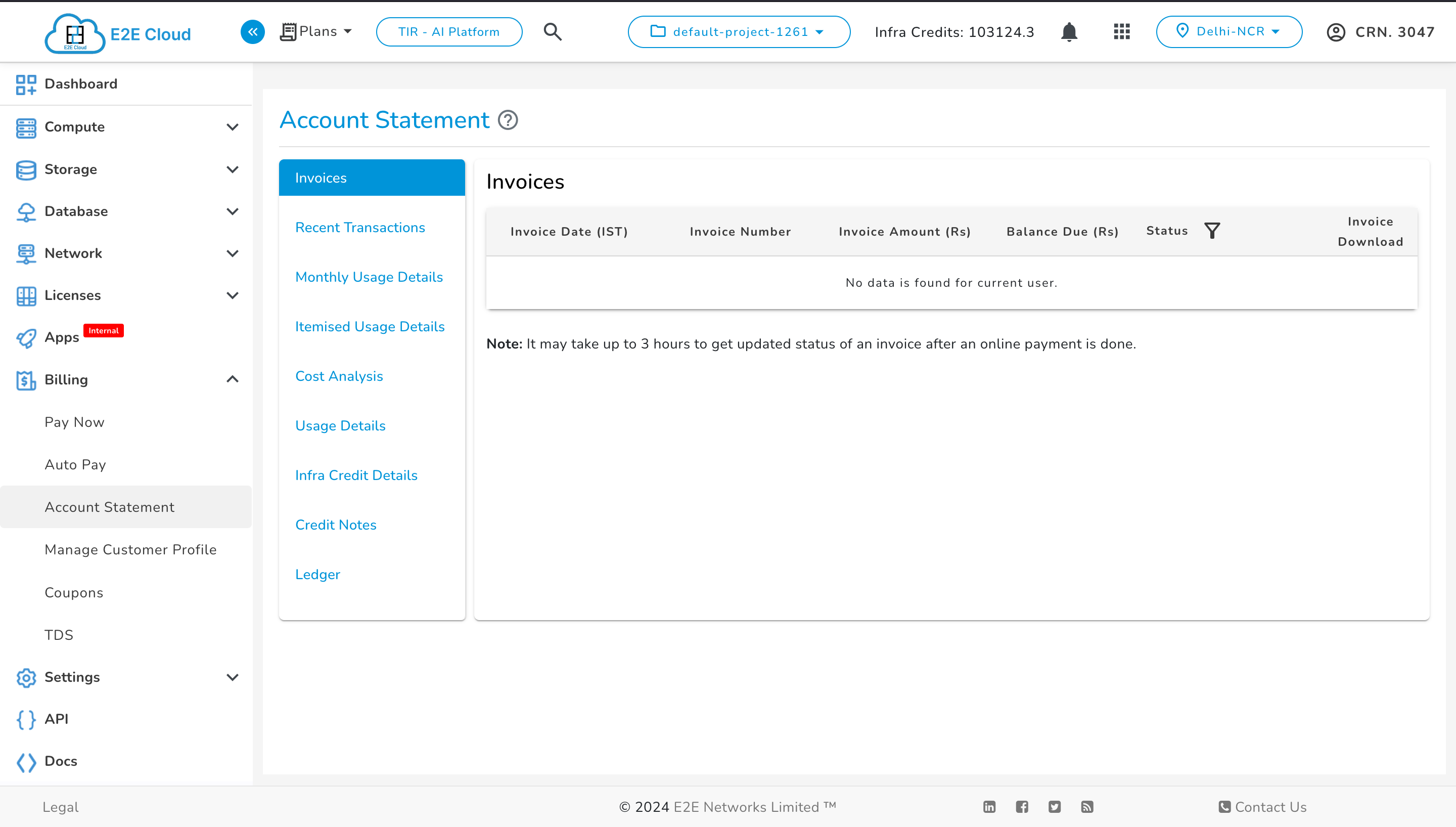
Task: Click the Compute server icon
Action: pyautogui.click(x=26, y=127)
